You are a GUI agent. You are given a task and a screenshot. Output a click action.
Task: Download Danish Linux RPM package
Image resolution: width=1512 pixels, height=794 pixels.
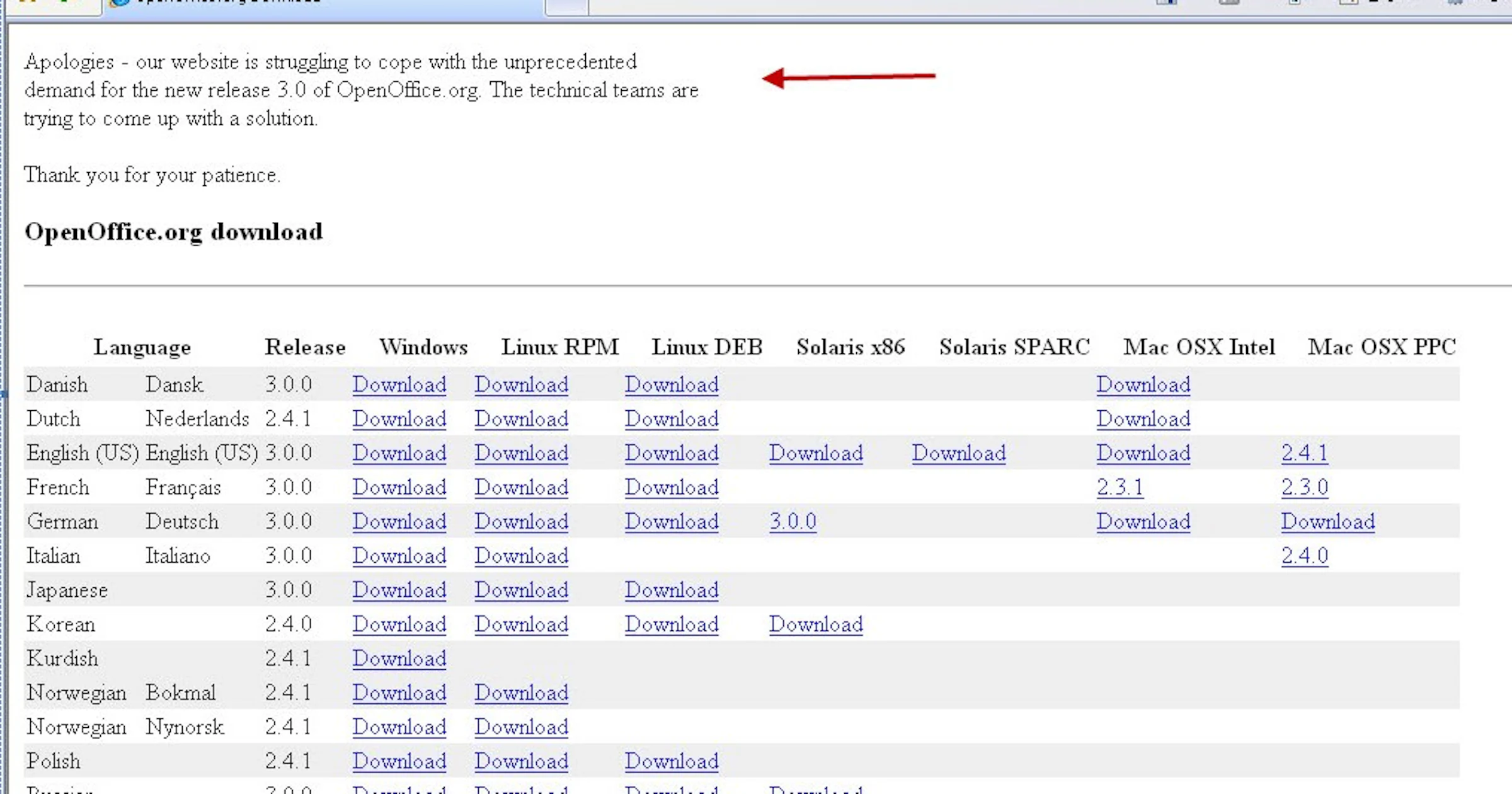[x=522, y=384]
